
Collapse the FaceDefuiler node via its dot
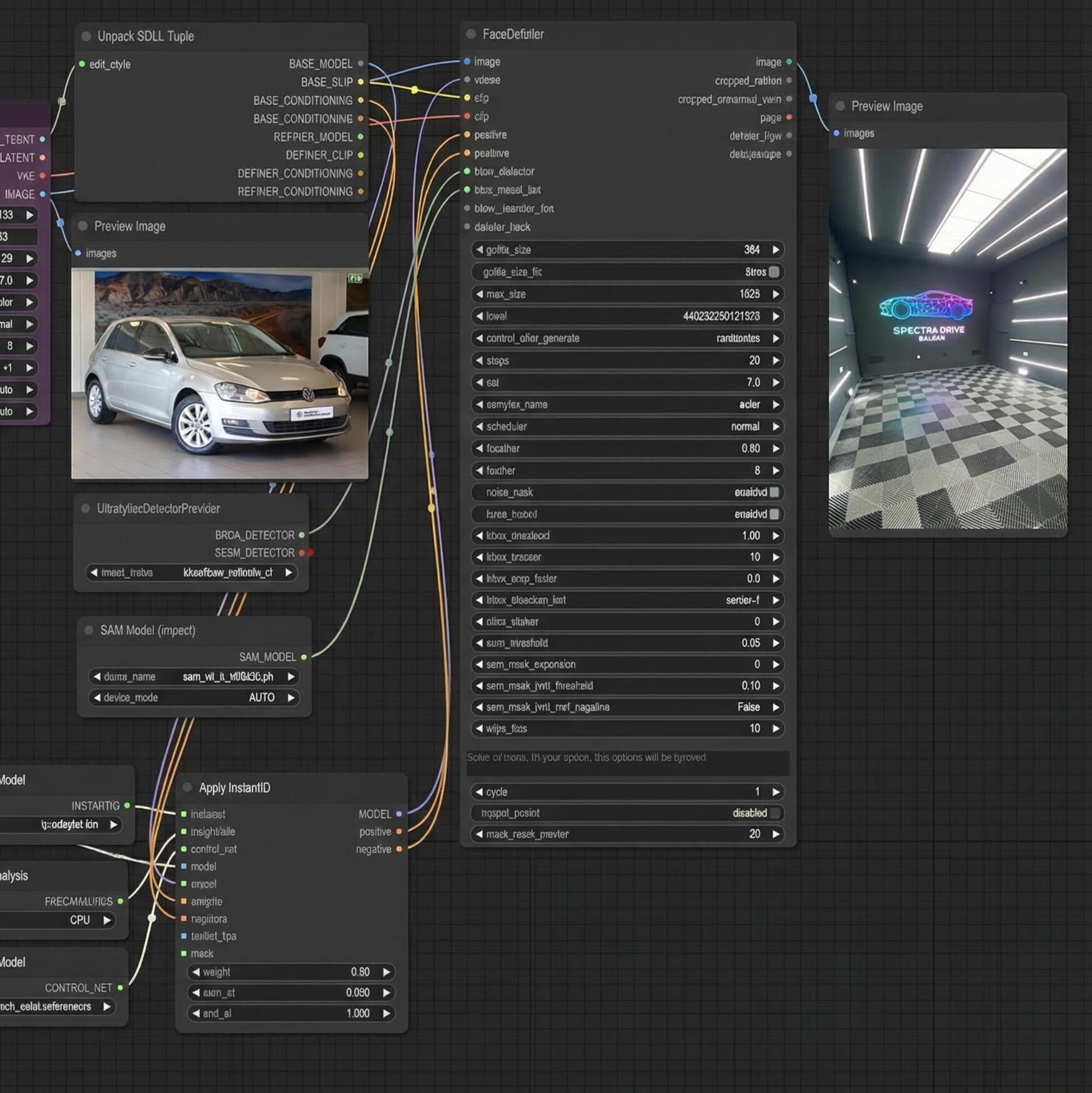pos(471,34)
